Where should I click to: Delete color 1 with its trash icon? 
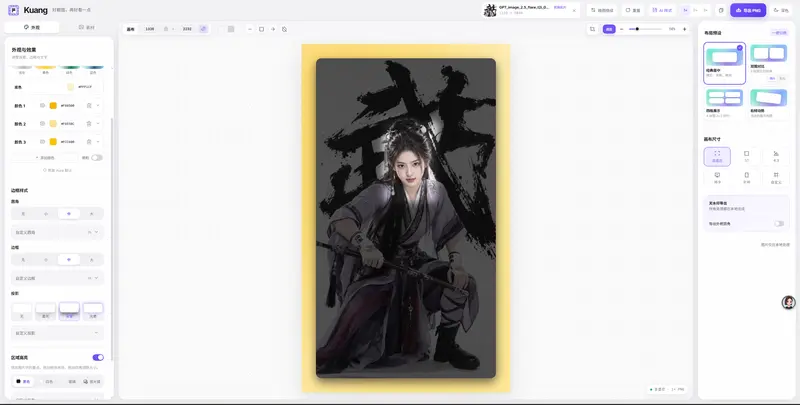point(89,106)
